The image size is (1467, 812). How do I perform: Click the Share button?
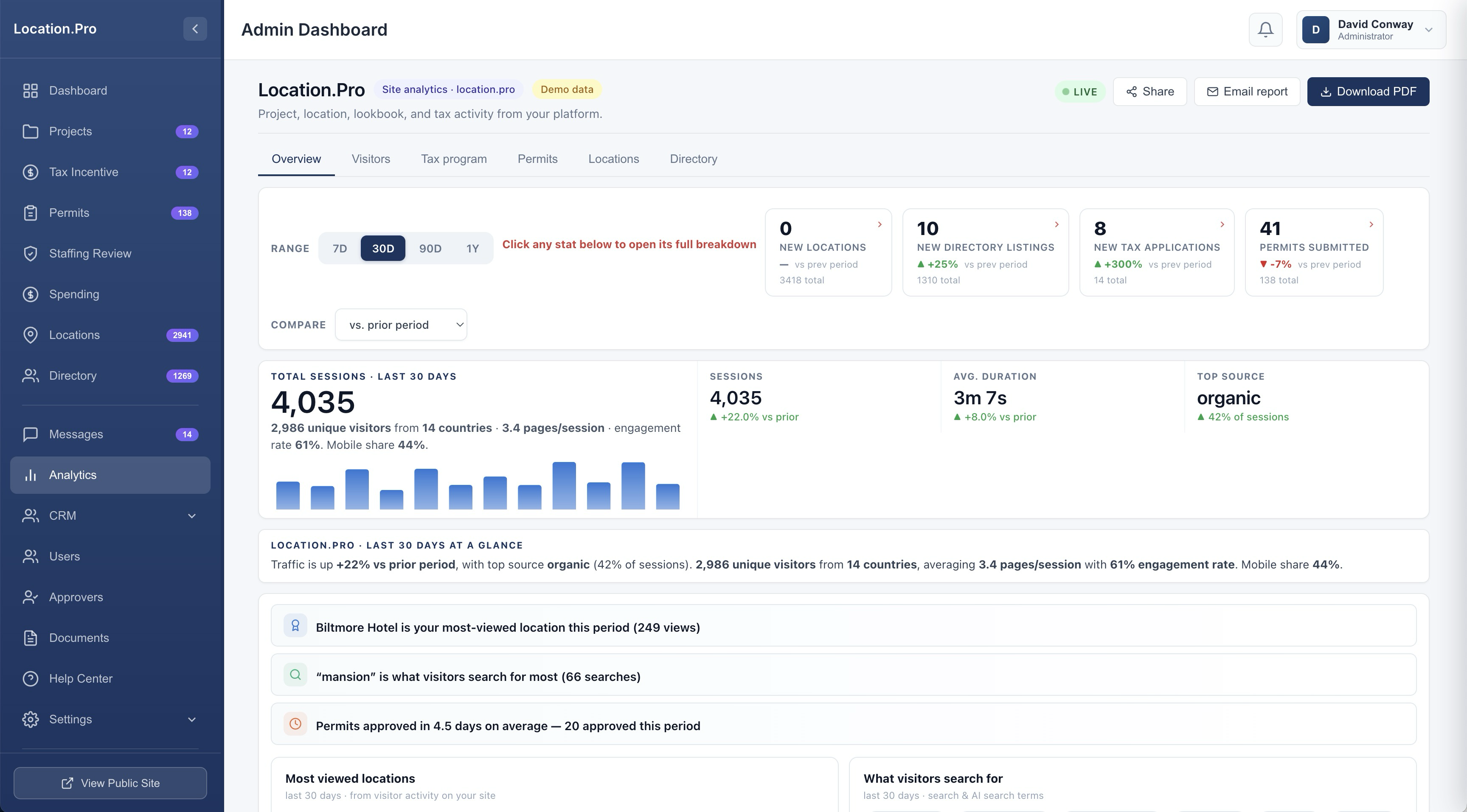click(1149, 92)
